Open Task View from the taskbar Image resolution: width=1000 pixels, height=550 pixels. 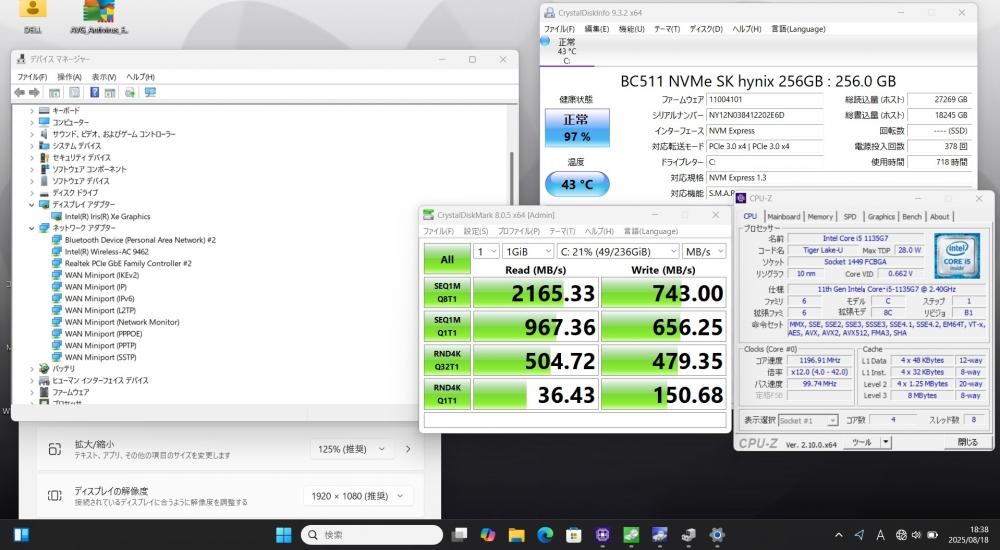(459, 535)
